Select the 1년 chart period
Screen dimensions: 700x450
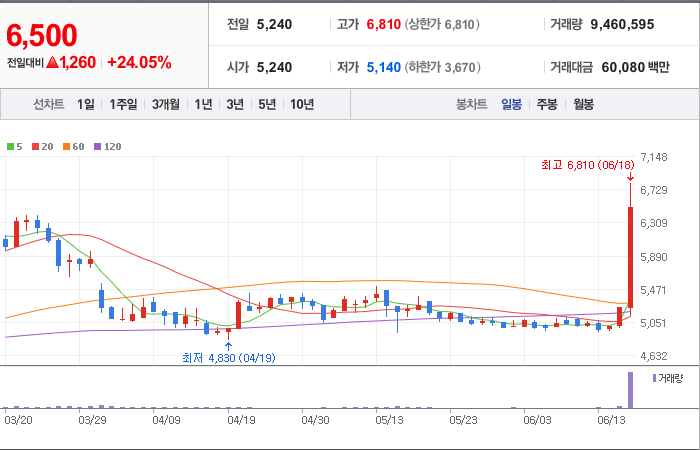tap(203, 104)
